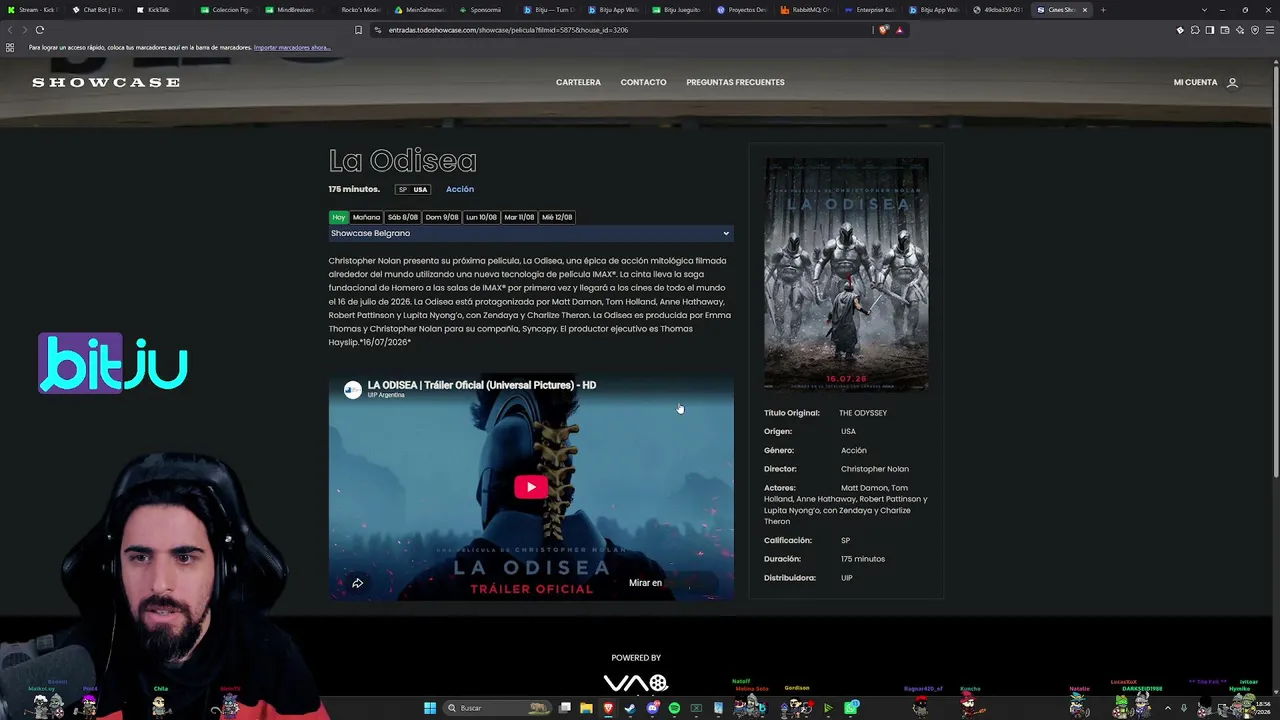Image resolution: width=1280 pixels, height=720 pixels.
Task: Click the VOO powered-by logo
Action: pos(636,683)
